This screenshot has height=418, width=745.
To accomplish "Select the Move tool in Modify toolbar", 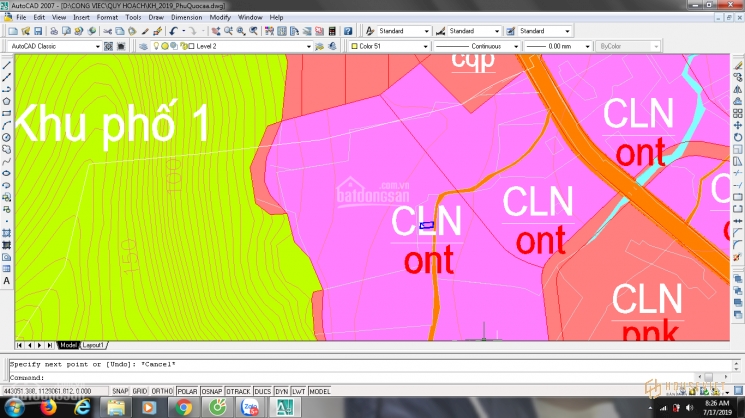I will 738,125.
